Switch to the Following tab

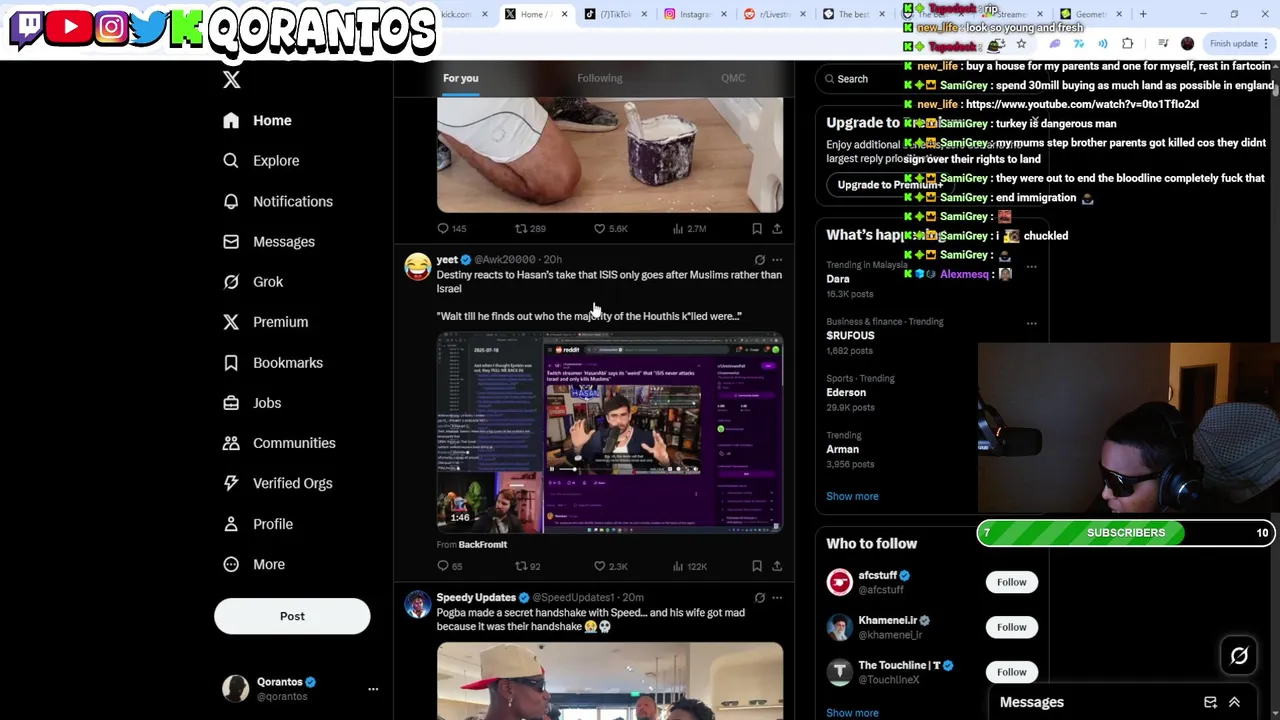pyautogui.click(x=600, y=78)
